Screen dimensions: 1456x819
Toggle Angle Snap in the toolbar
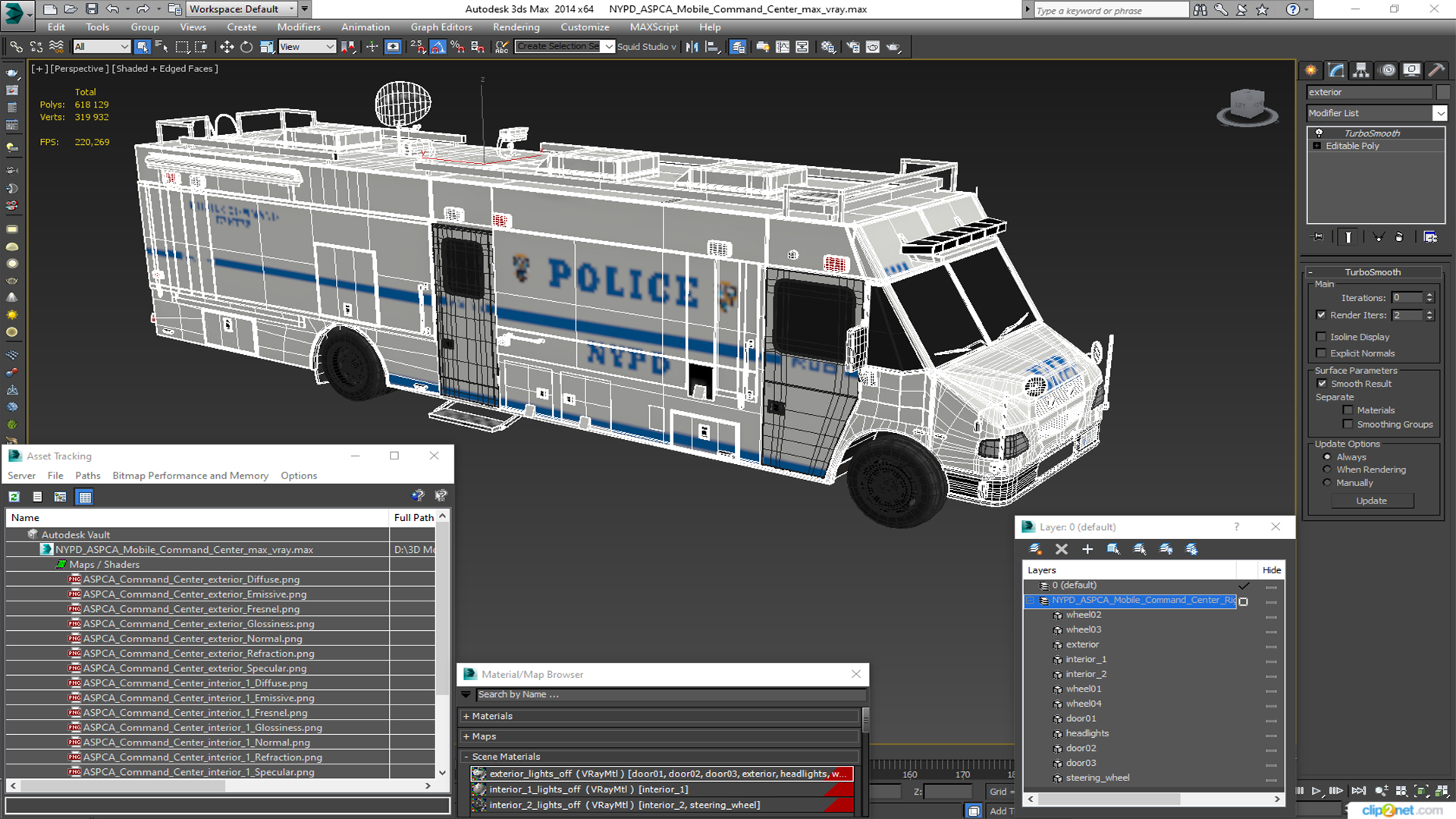[438, 47]
